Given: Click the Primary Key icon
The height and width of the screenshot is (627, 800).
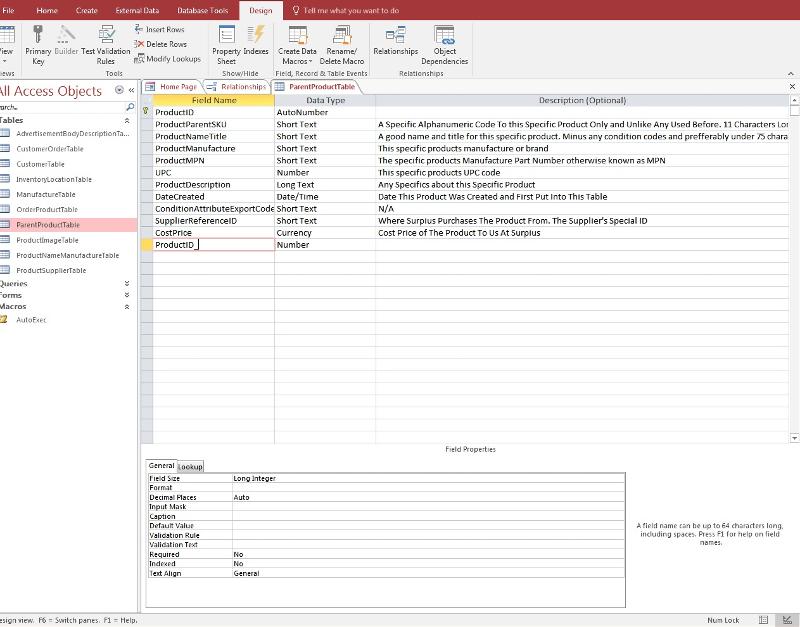Looking at the screenshot, I should [38, 44].
